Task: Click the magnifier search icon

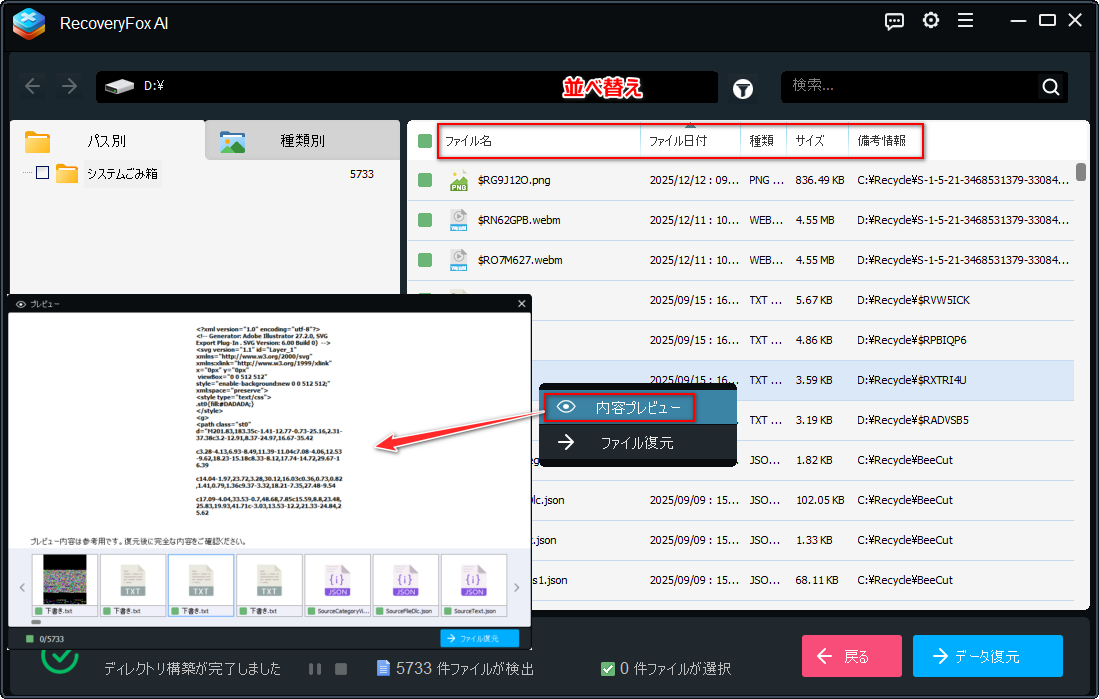Action: click(x=1050, y=87)
